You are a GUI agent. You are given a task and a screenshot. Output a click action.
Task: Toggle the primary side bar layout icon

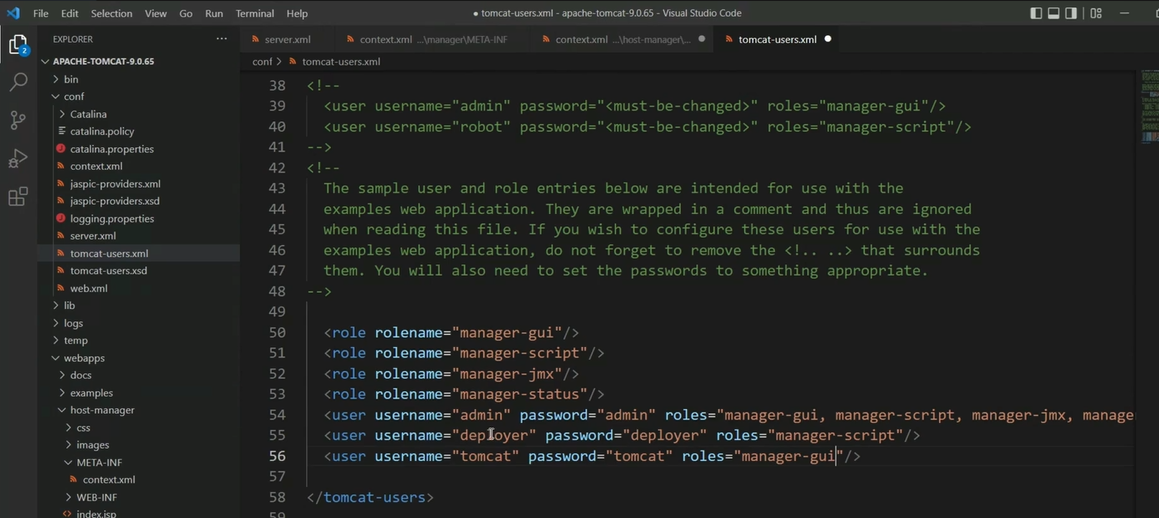[1036, 13]
